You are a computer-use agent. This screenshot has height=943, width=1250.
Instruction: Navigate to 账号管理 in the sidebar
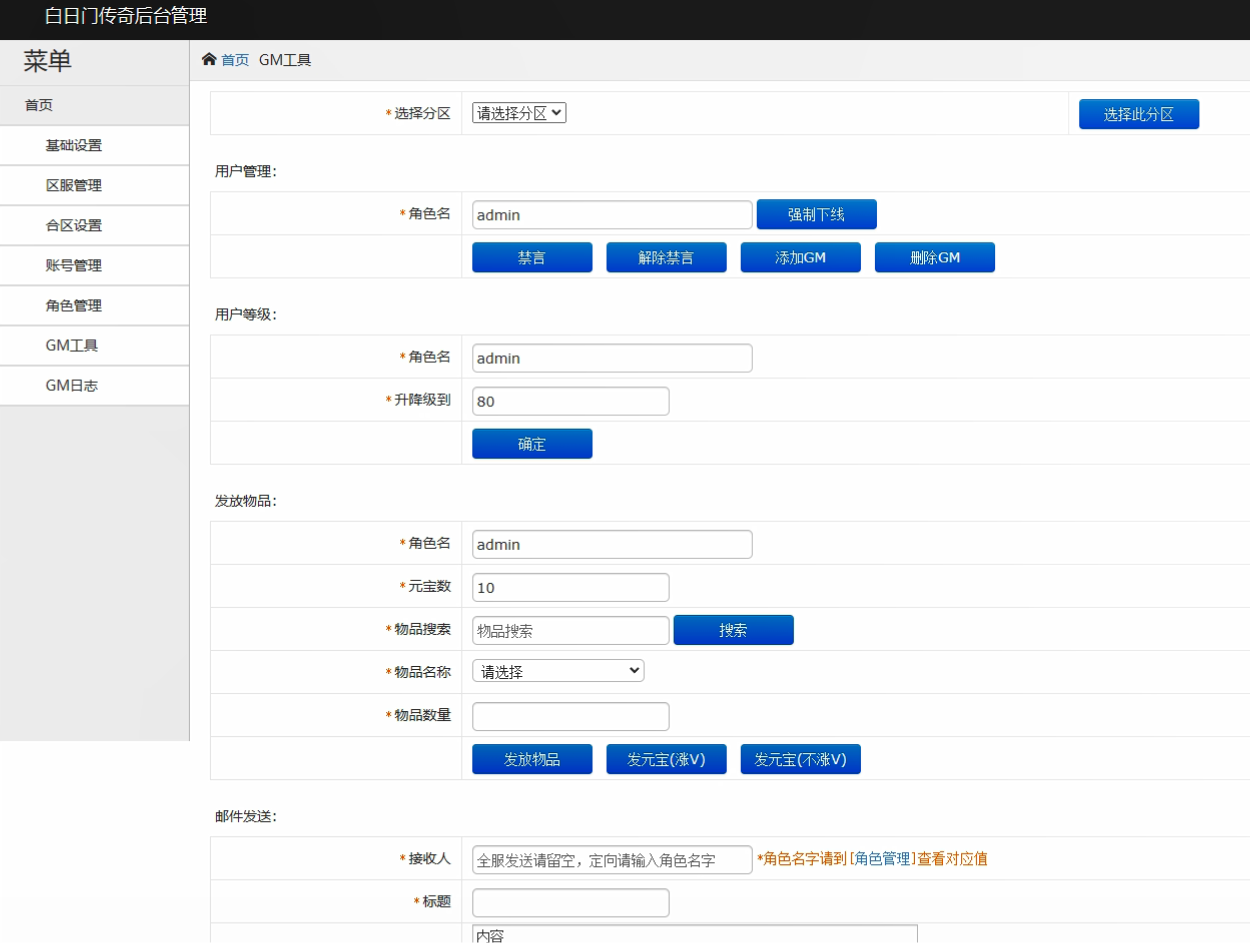click(94, 265)
